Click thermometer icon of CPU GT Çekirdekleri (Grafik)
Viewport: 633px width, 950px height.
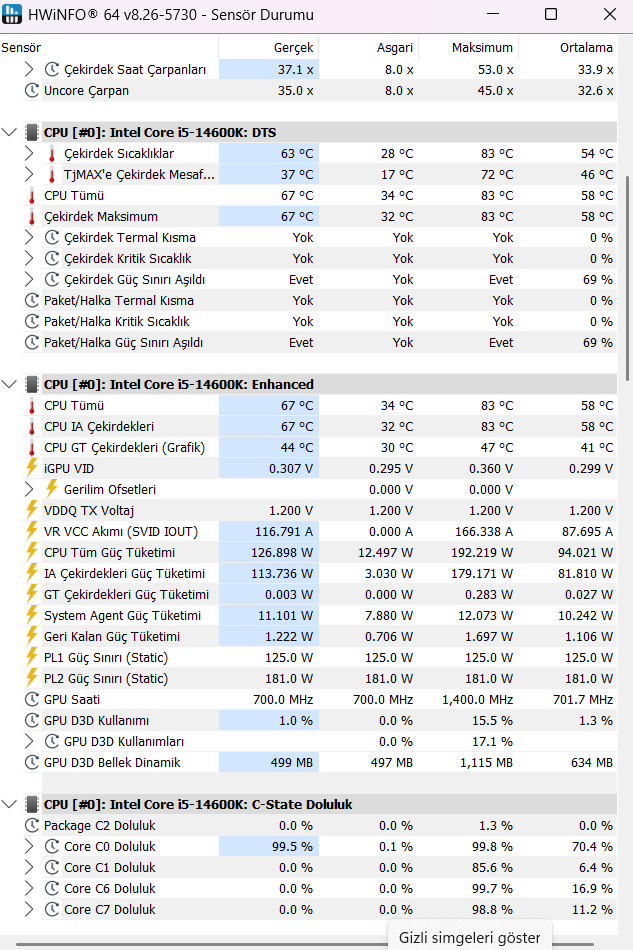tap(31, 448)
